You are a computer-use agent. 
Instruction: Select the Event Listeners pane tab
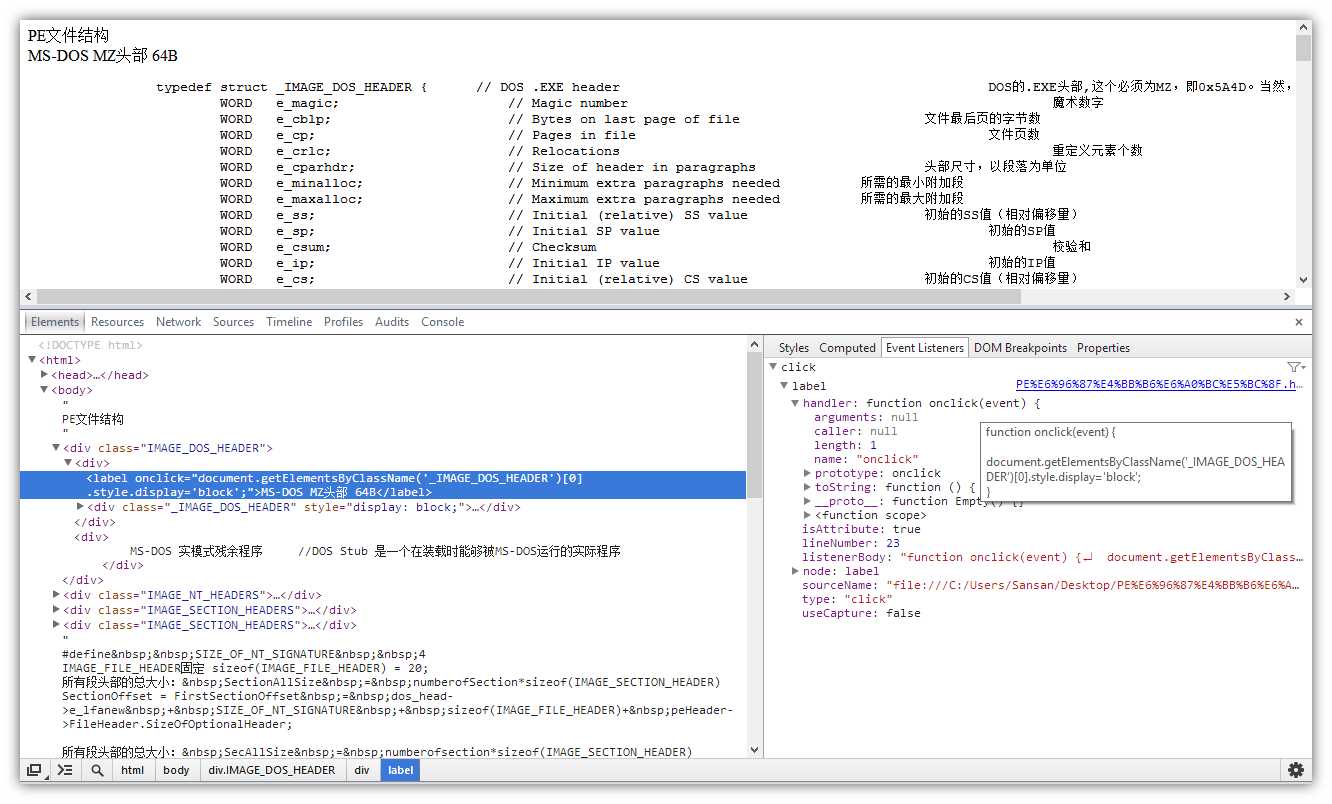925,348
